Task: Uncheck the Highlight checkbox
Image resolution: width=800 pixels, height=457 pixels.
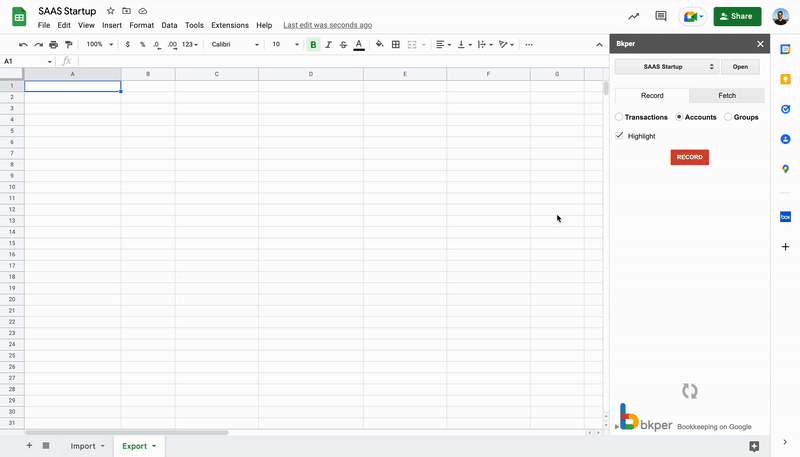Action: click(x=619, y=136)
